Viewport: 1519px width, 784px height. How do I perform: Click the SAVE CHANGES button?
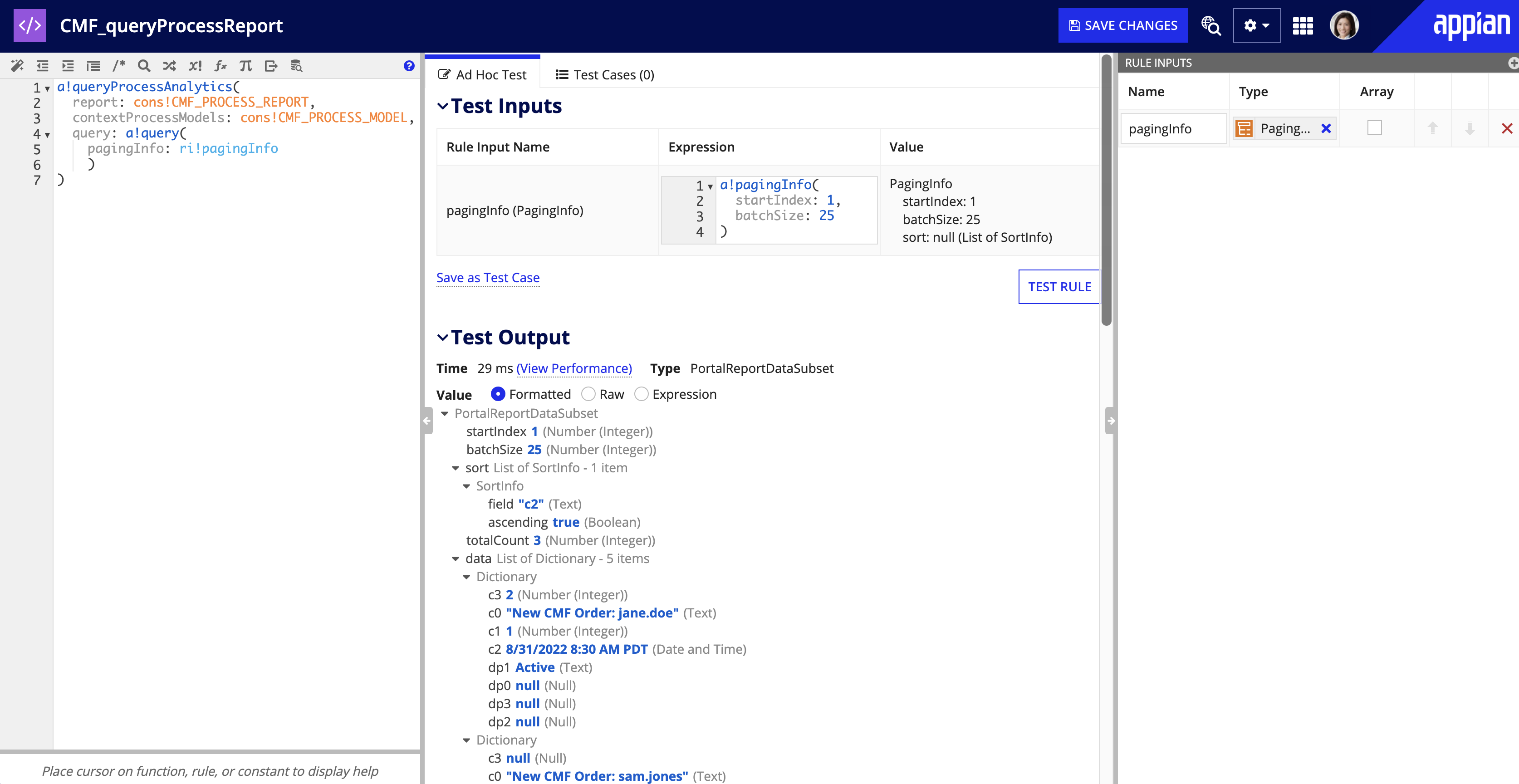point(1123,25)
